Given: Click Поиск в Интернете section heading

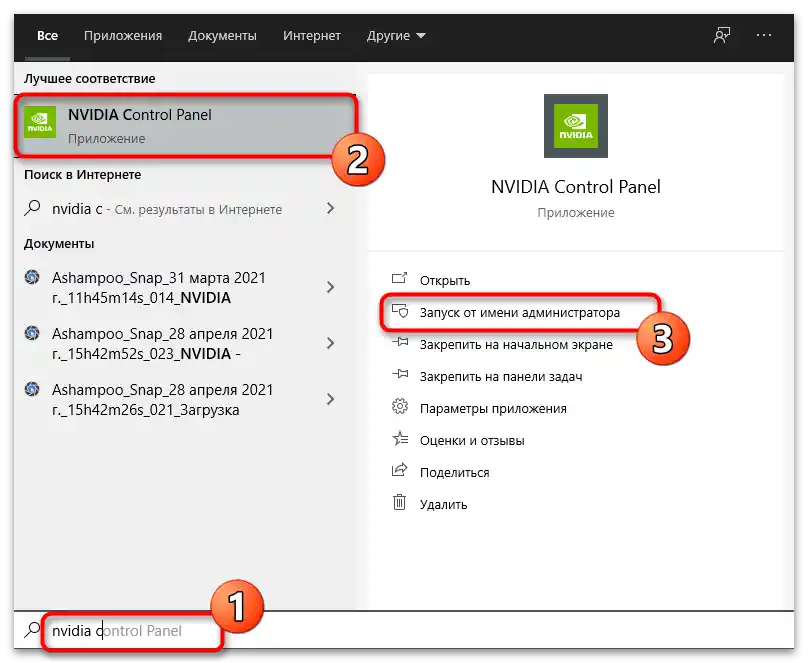Looking at the screenshot, I should tap(82, 175).
